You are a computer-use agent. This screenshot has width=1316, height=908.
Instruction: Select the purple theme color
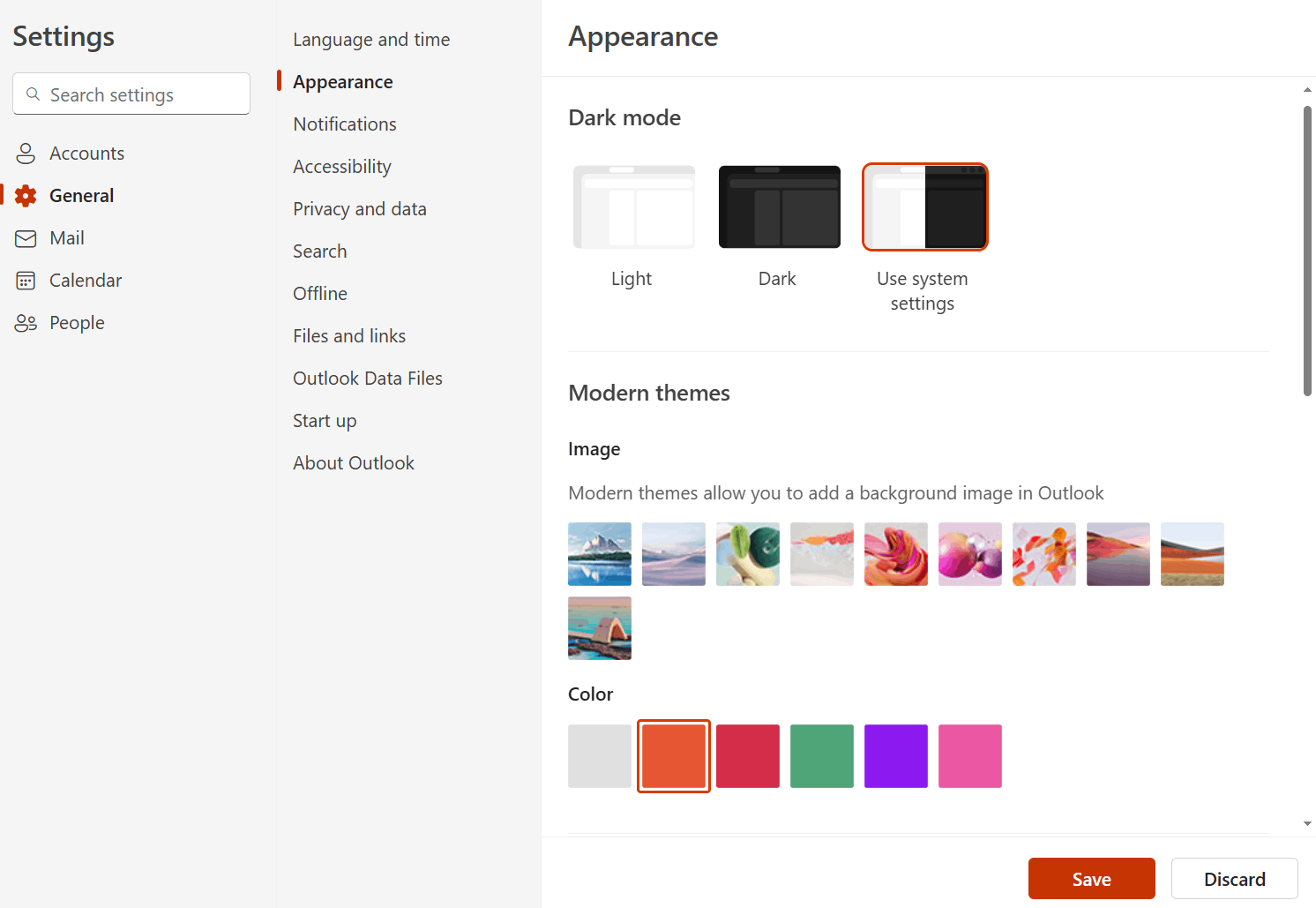click(x=895, y=755)
